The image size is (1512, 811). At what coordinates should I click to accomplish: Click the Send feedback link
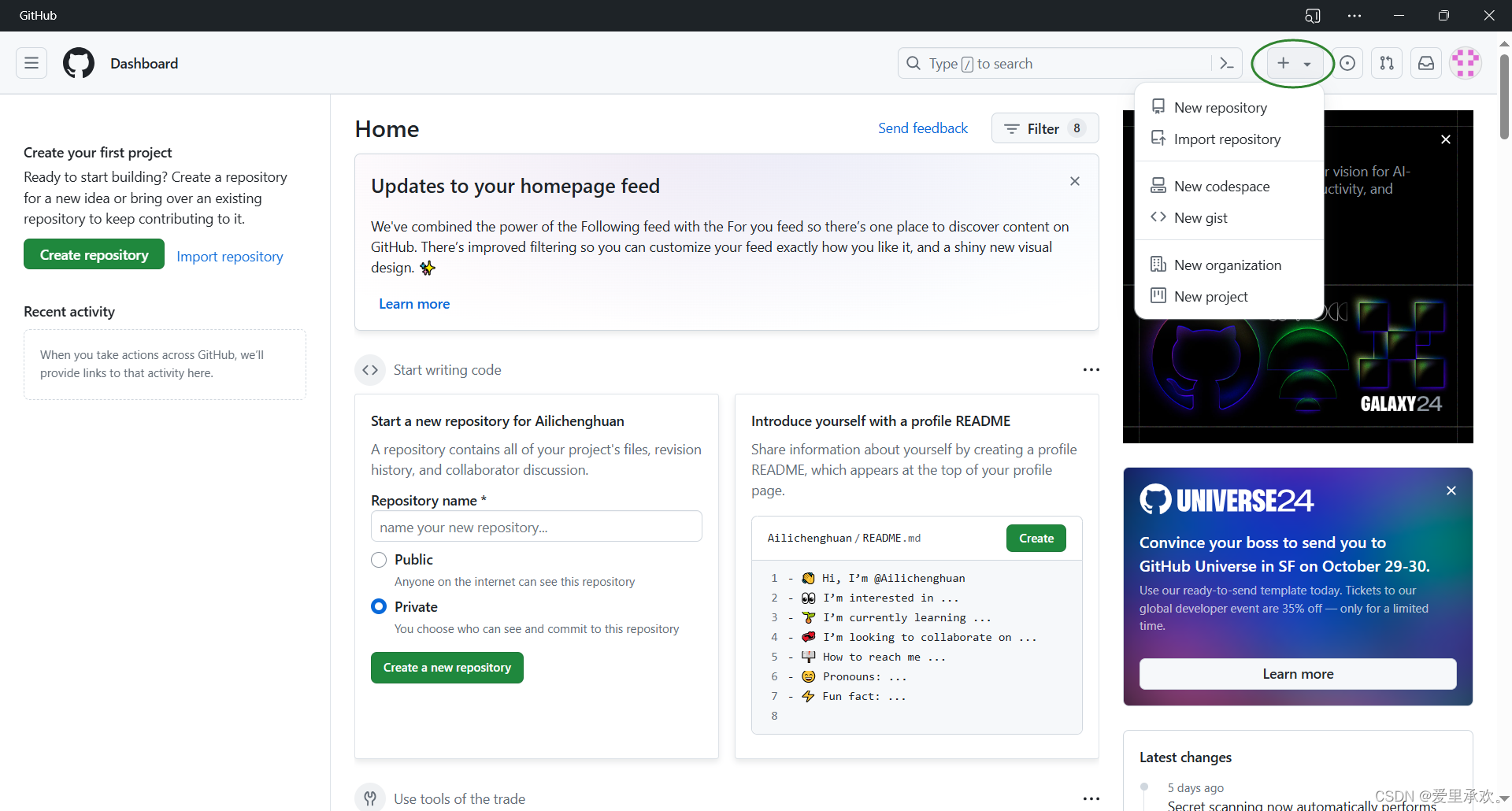pyautogui.click(x=923, y=128)
